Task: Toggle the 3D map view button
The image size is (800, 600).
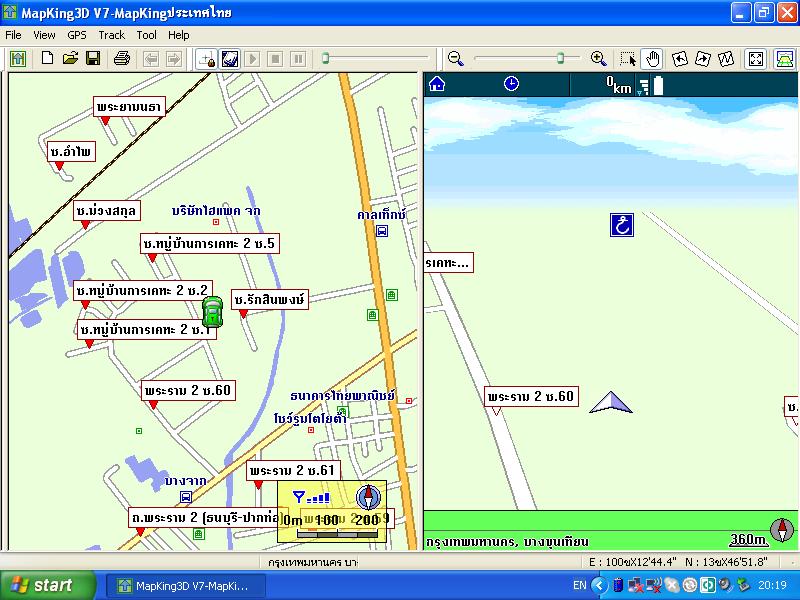Action: click(x=784, y=59)
